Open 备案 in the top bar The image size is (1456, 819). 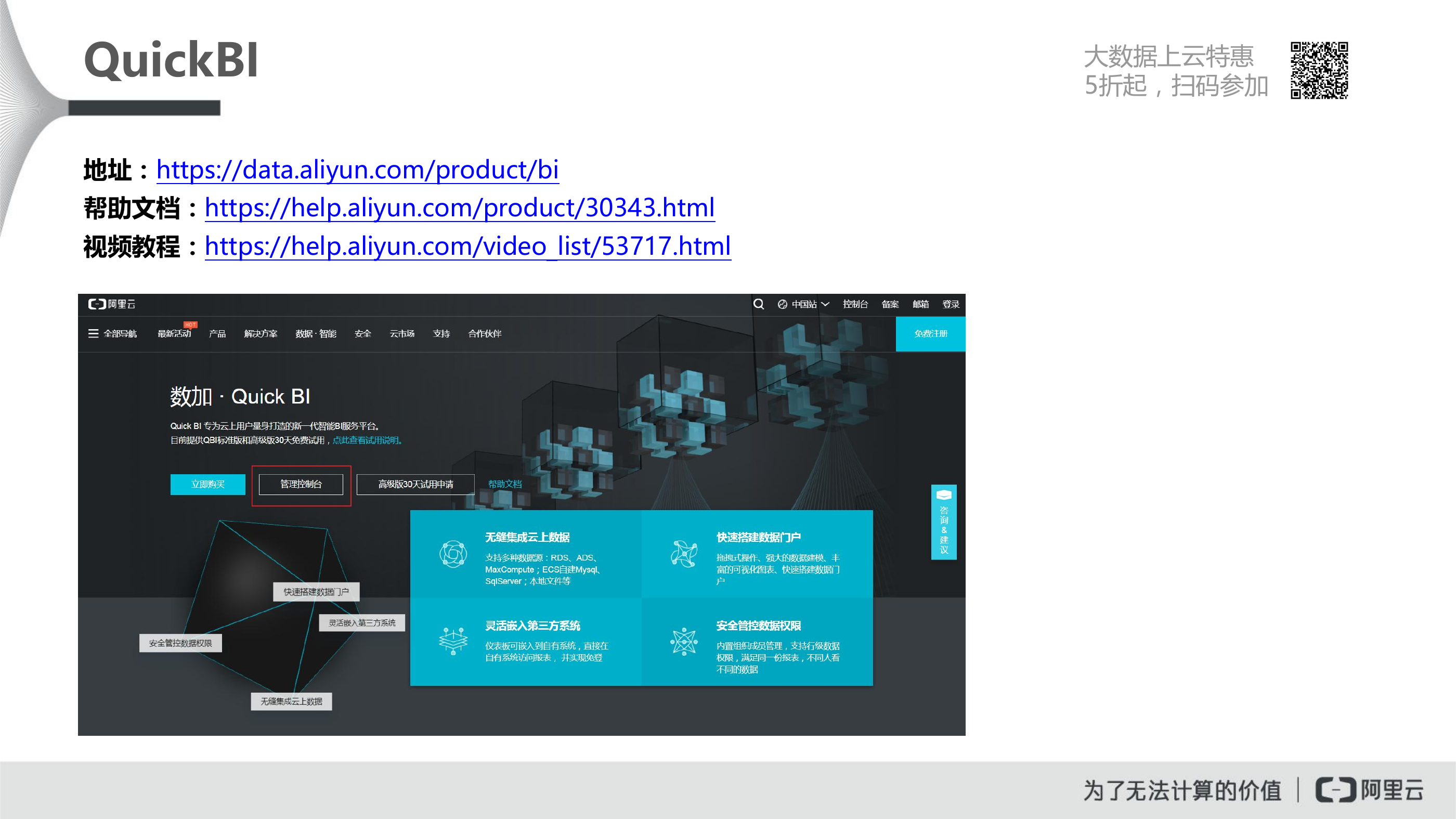[x=890, y=304]
